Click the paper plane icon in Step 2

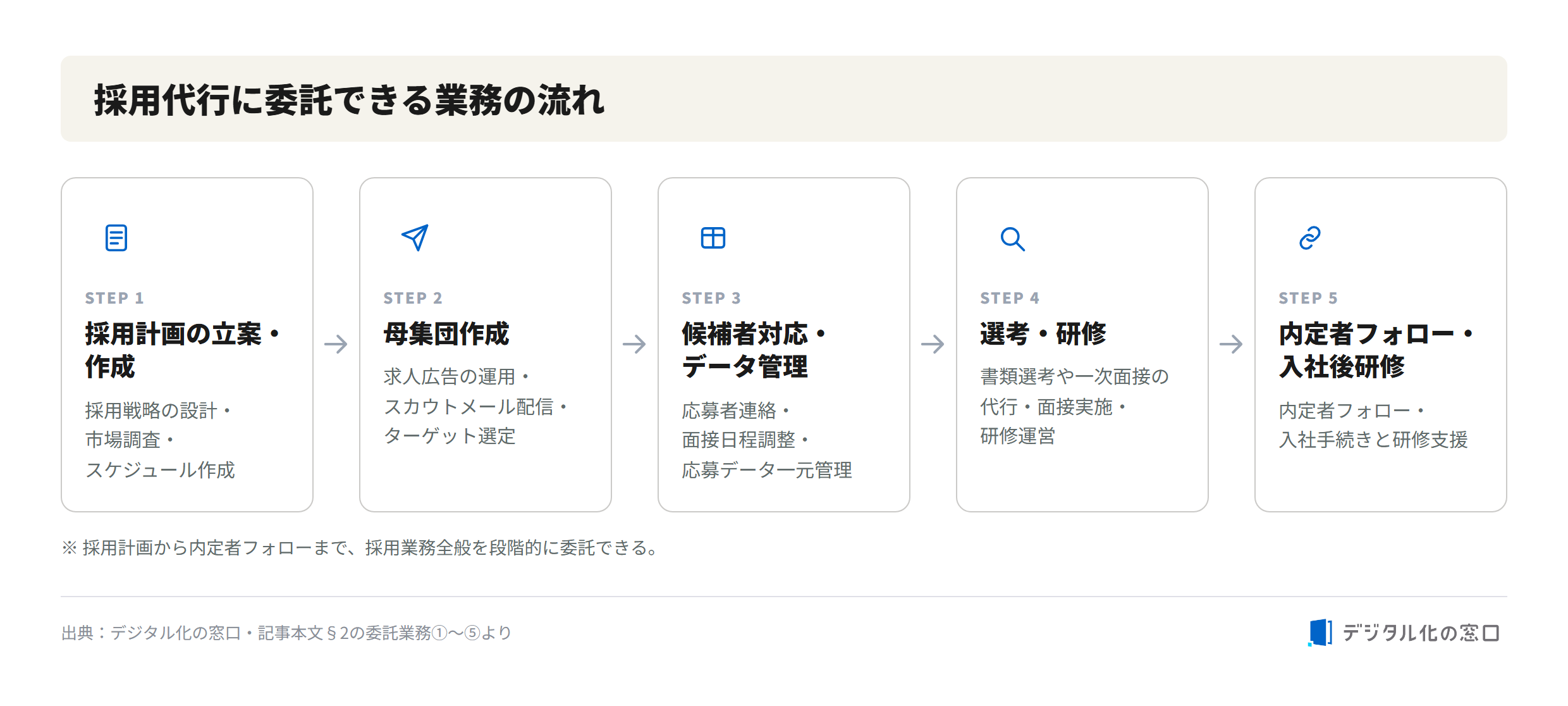[415, 238]
